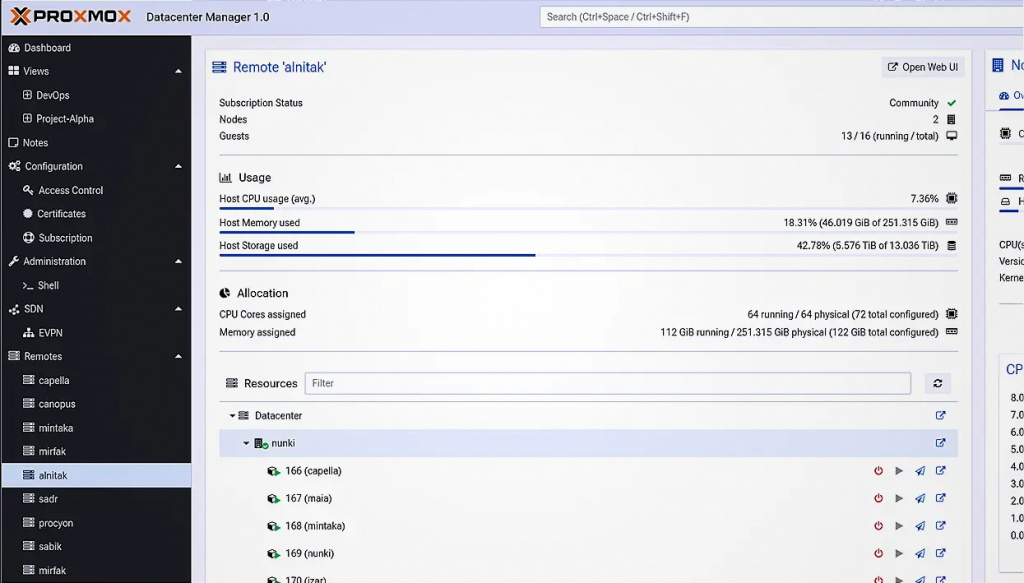Open the Web UI for alnitak

[921, 67]
